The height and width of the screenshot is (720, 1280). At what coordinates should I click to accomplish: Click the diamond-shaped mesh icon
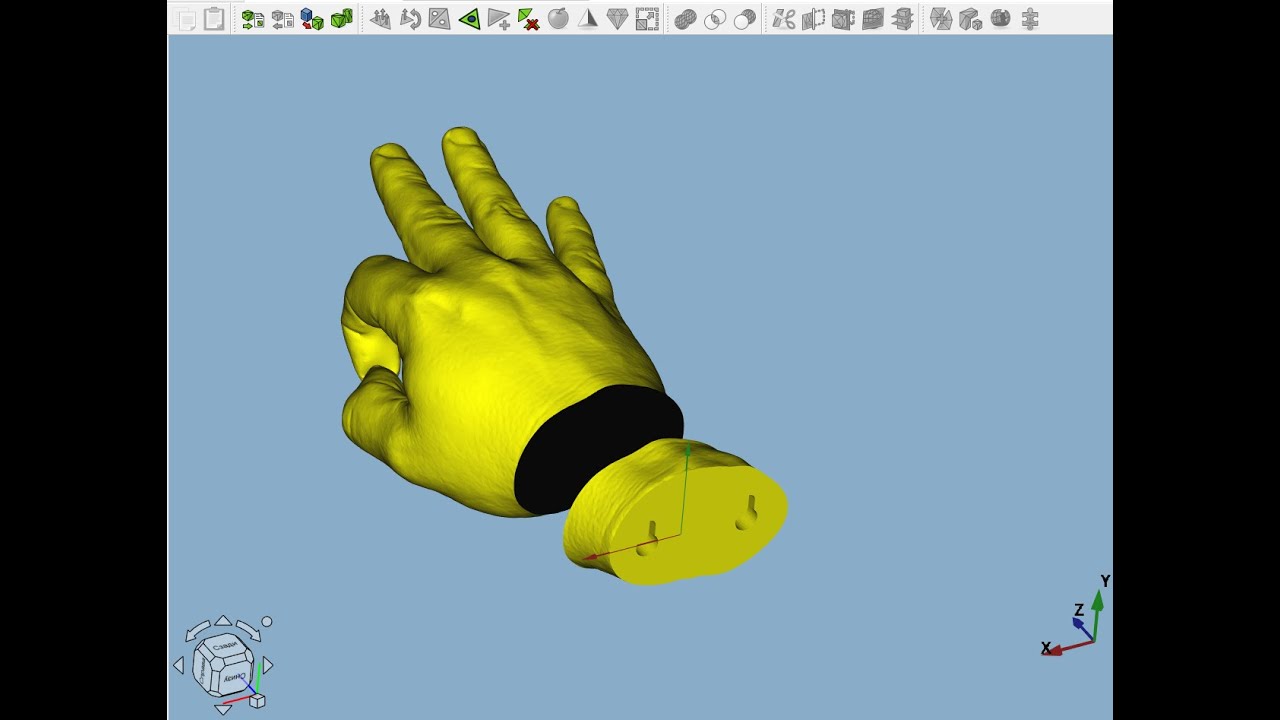coord(617,19)
